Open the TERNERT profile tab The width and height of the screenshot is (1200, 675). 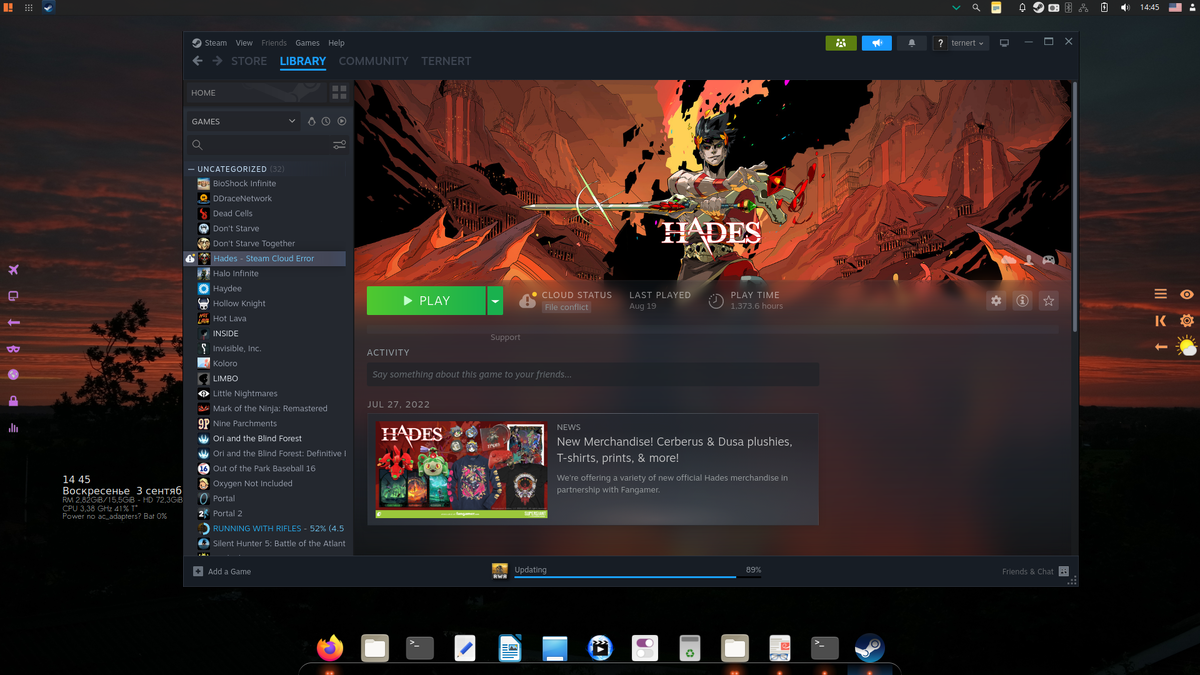point(446,61)
